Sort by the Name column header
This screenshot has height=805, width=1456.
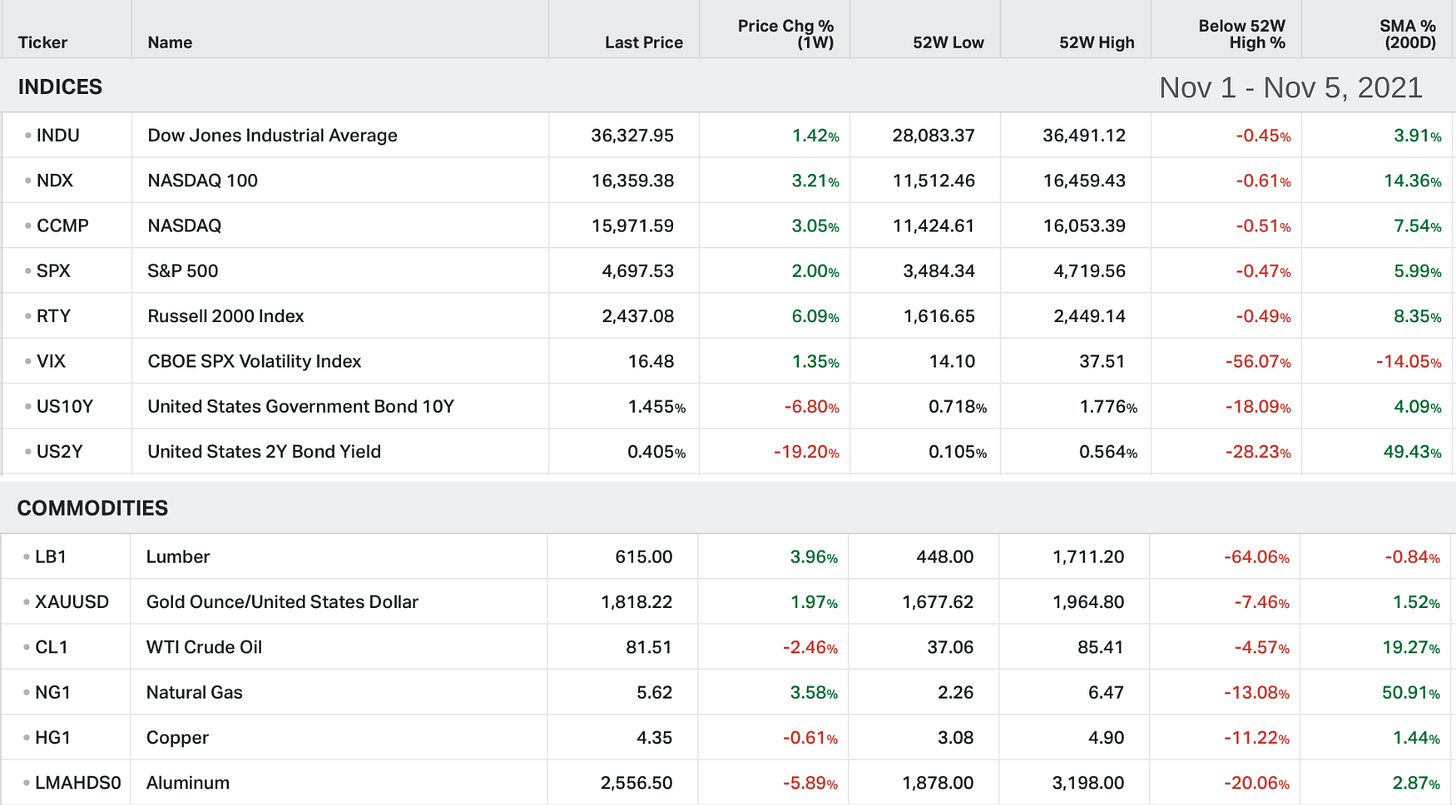[x=170, y=42]
